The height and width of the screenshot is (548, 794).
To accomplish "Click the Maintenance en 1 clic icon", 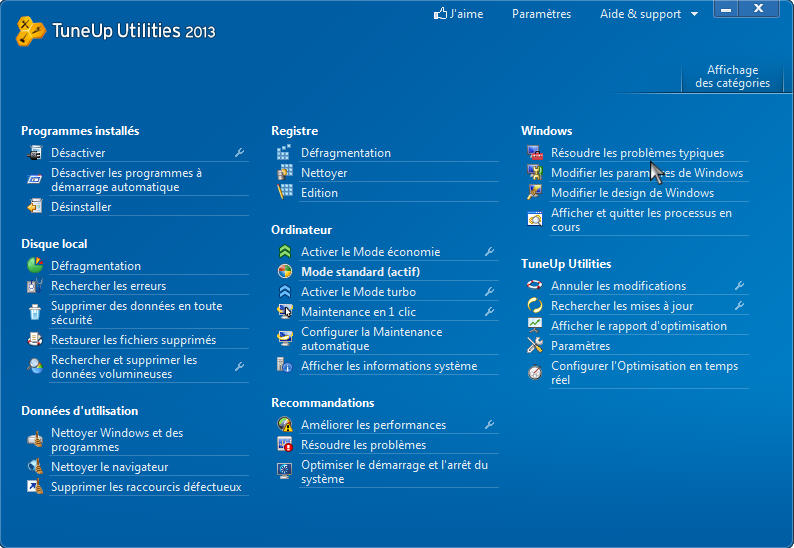I will point(285,311).
